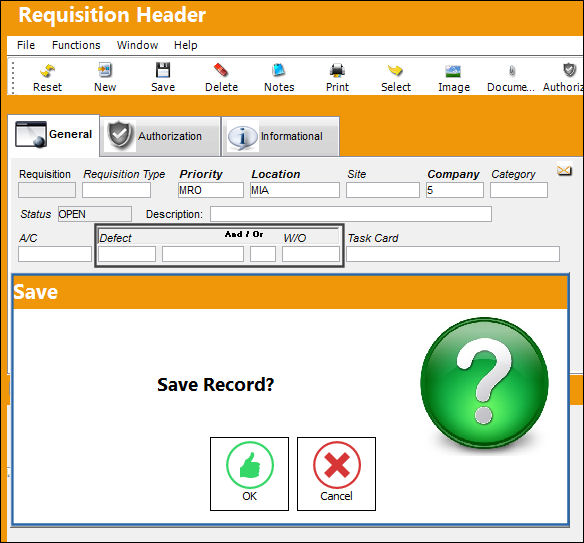The image size is (584, 543).
Task: Click the Task Card input field
Action: tap(453, 254)
